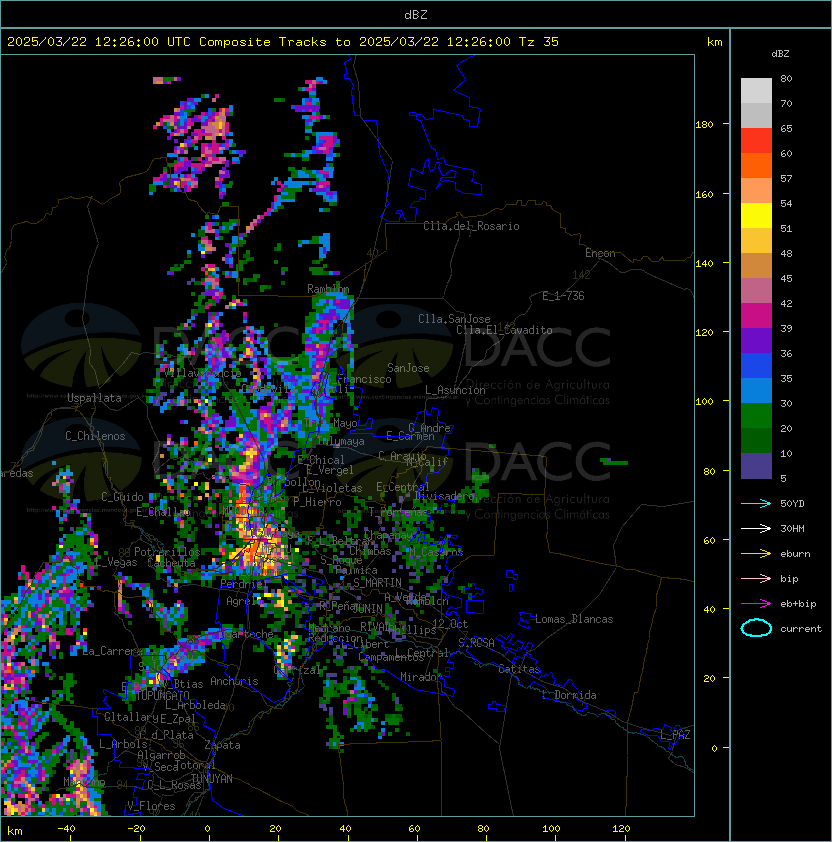Click the 'Uspallata' map label

(x=94, y=398)
